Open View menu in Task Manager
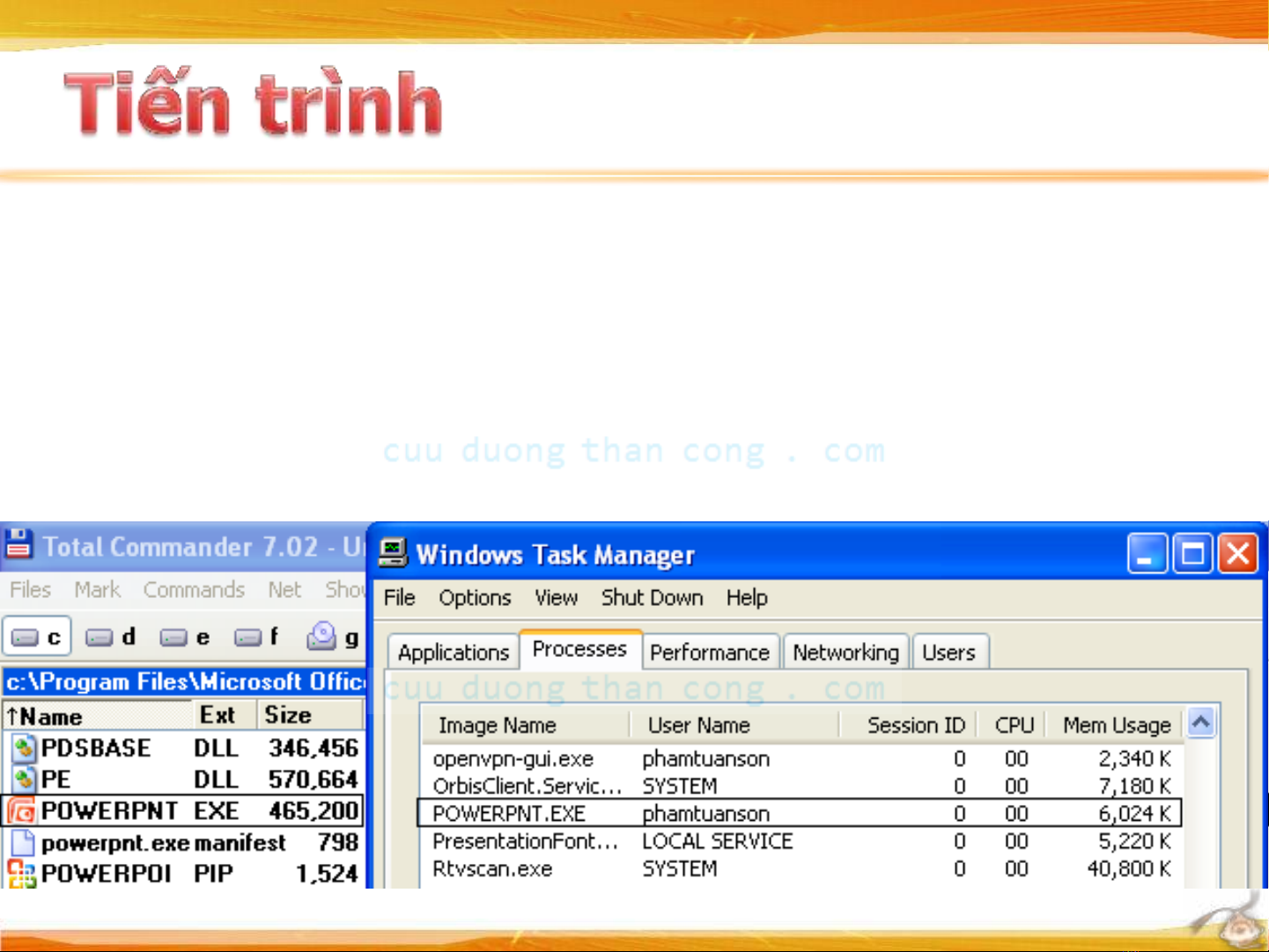This screenshot has height=952, width=1269. click(x=556, y=597)
